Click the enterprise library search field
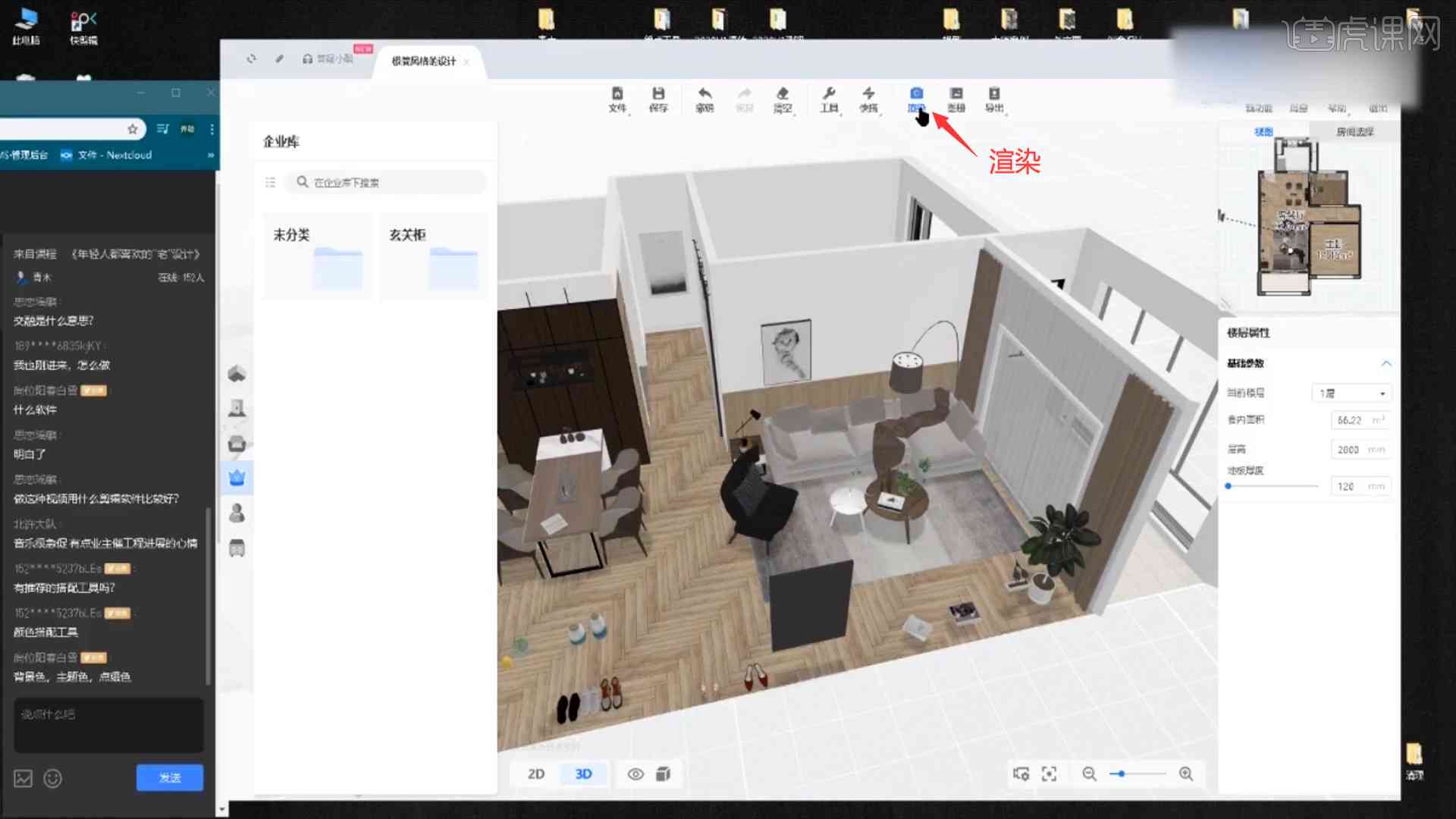 [385, 182]
